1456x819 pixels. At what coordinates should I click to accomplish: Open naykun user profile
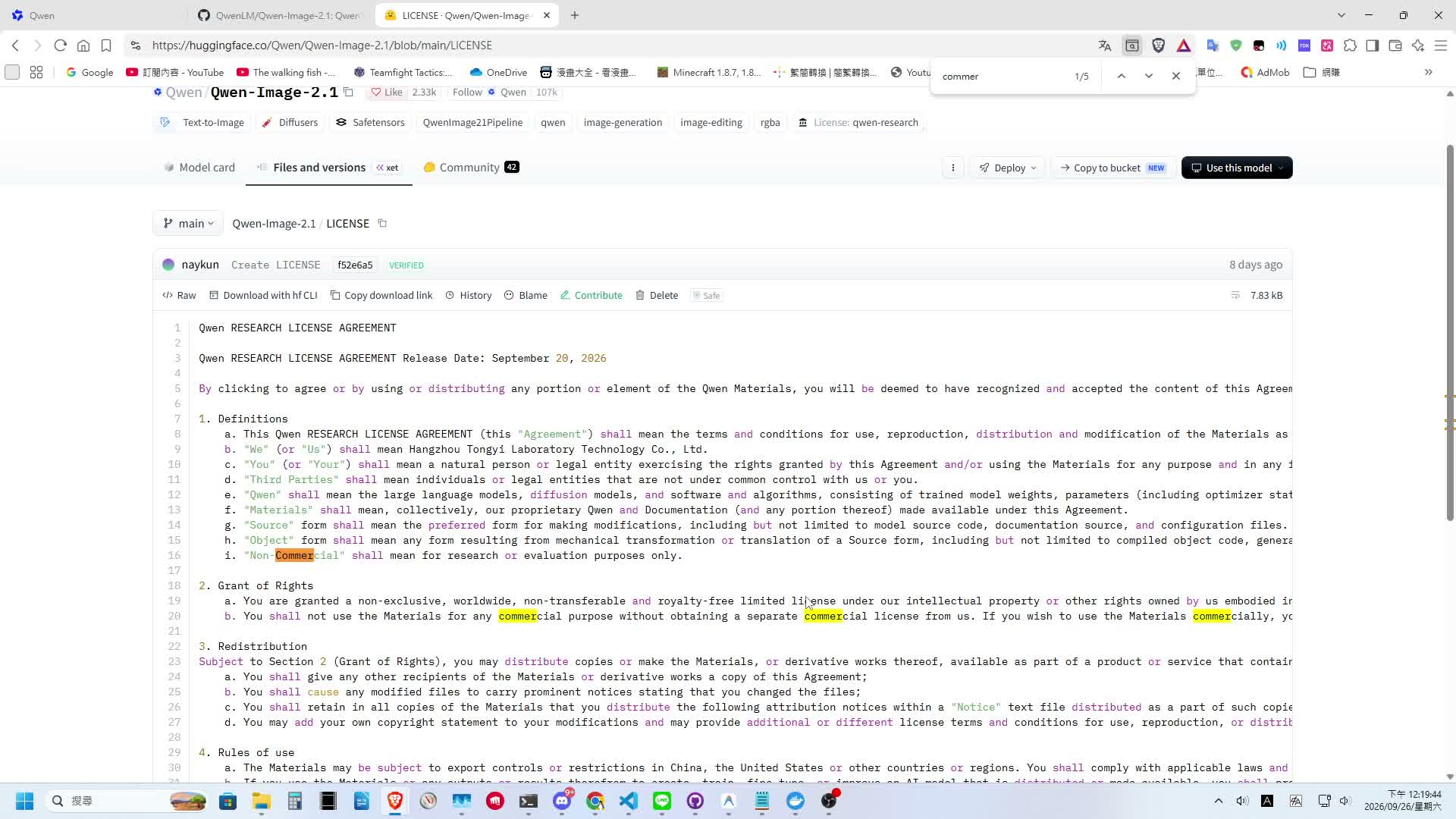tap(200, 265)
